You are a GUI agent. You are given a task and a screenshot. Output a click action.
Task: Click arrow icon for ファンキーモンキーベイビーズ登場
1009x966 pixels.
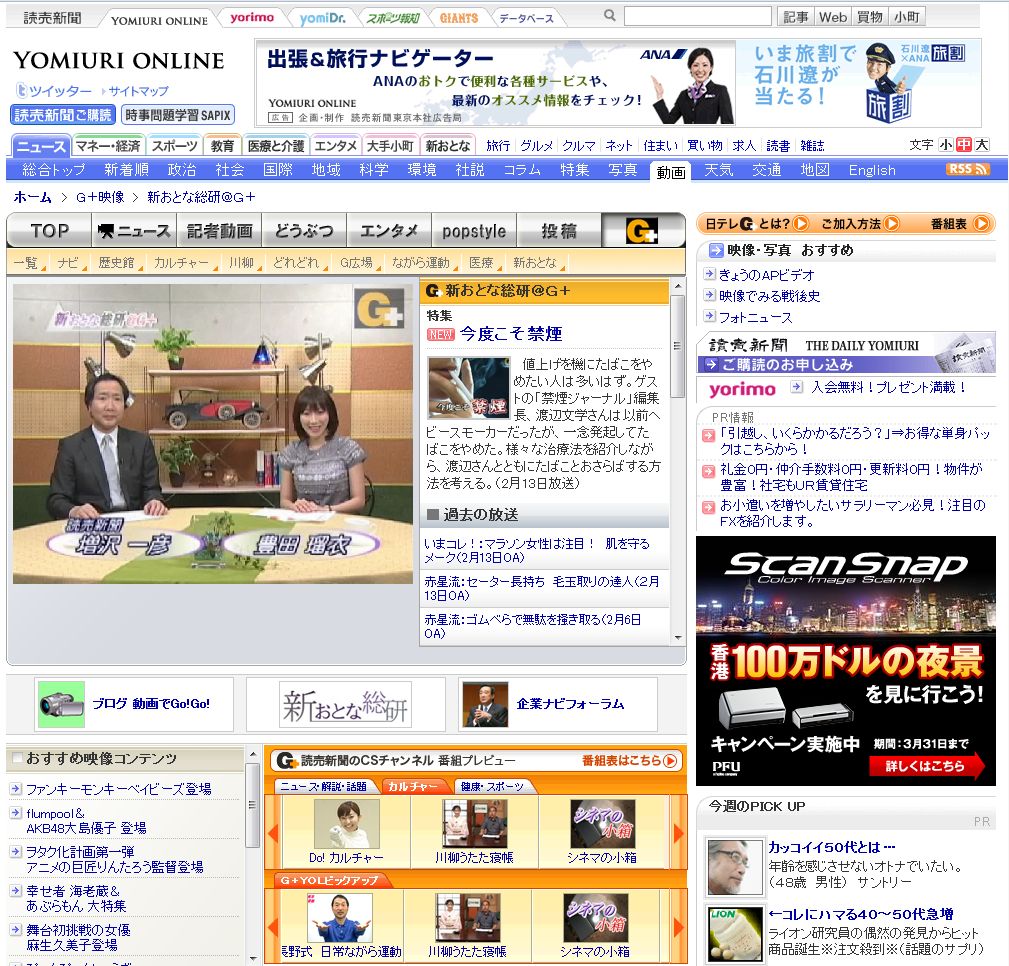(16, 788)
